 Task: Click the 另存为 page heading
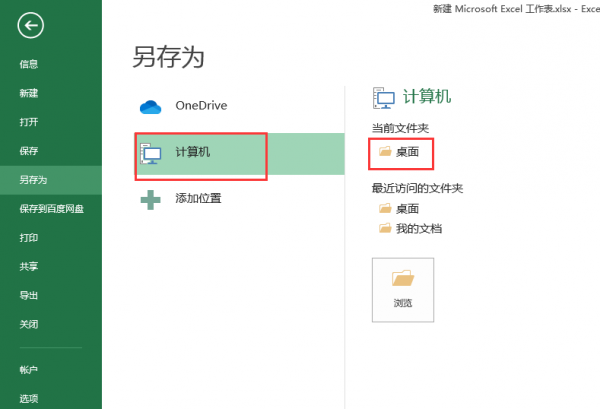168,57
